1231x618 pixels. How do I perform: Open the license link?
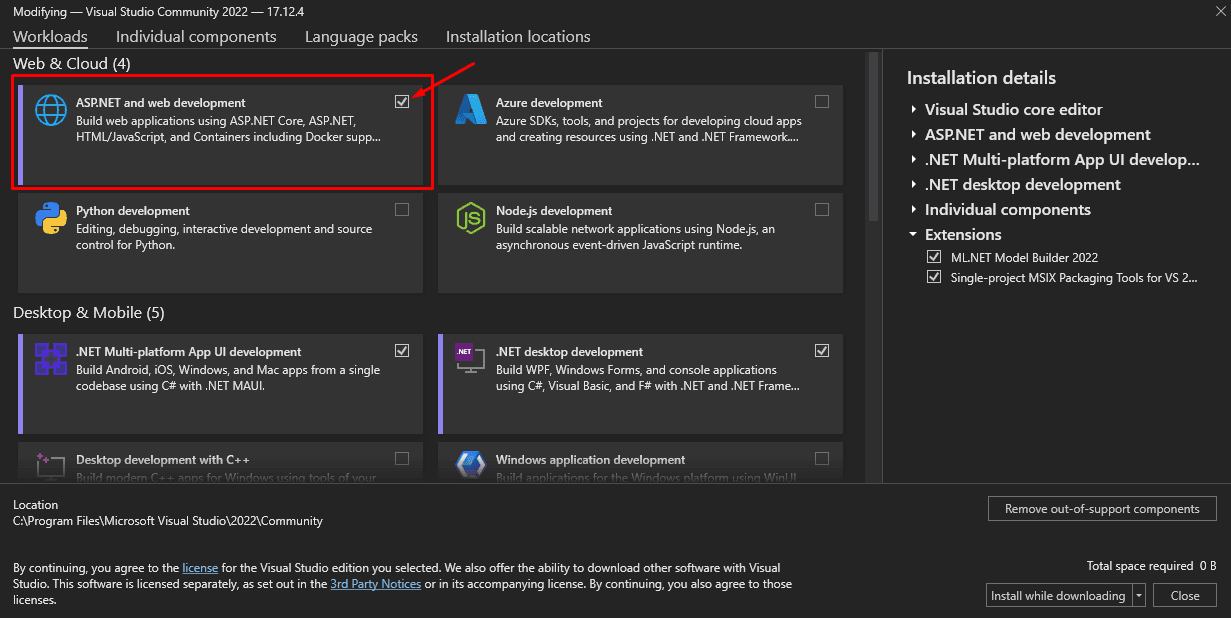coord(200,567)
